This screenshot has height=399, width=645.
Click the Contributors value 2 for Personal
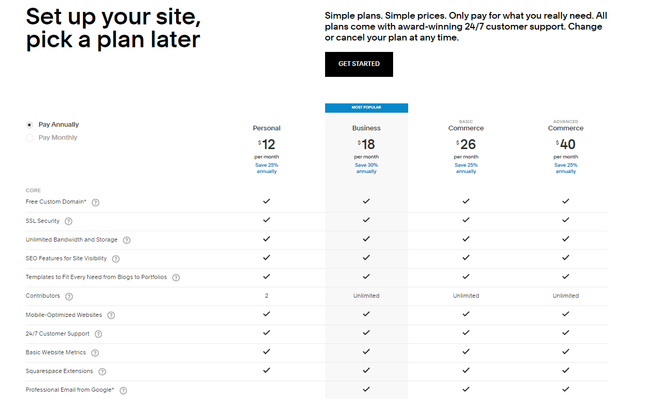(267, 296)
